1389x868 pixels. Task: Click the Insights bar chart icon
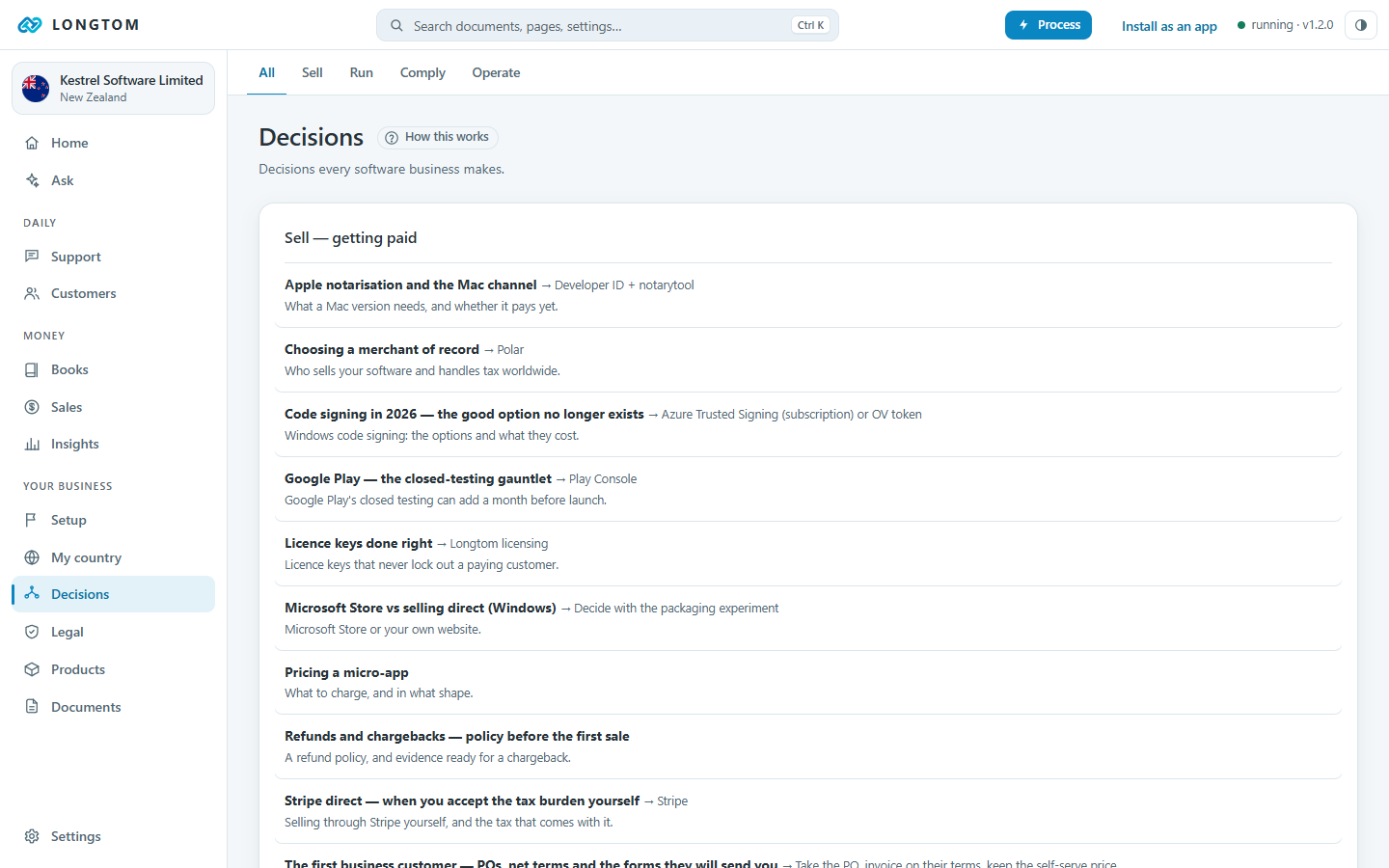32,444
